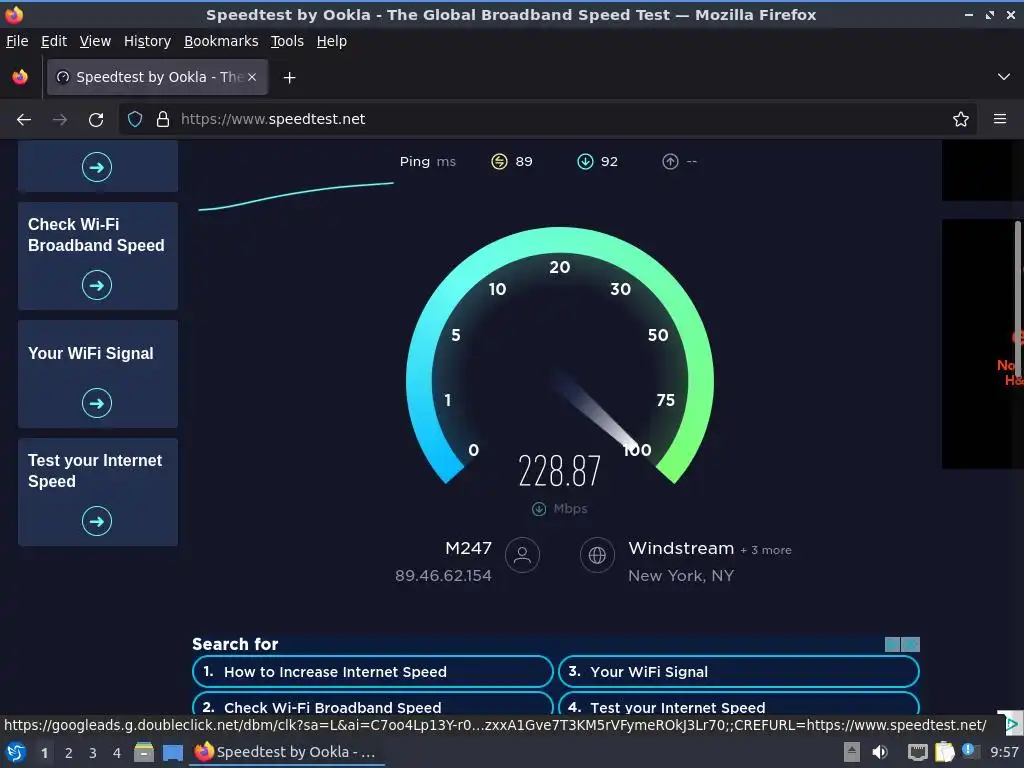The height and width of the screenshot is (768, 1024).
Task: Go back to the previous page
Action: click(24, 120)
